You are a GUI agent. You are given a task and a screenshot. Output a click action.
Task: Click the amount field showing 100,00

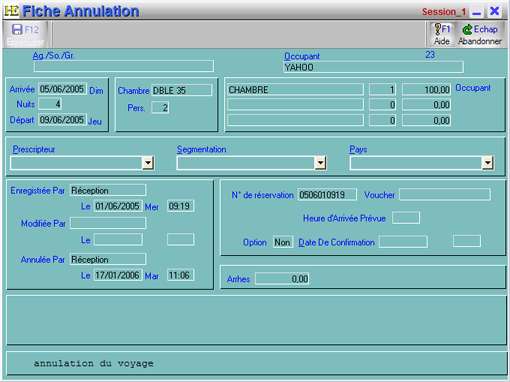point(427,90)
